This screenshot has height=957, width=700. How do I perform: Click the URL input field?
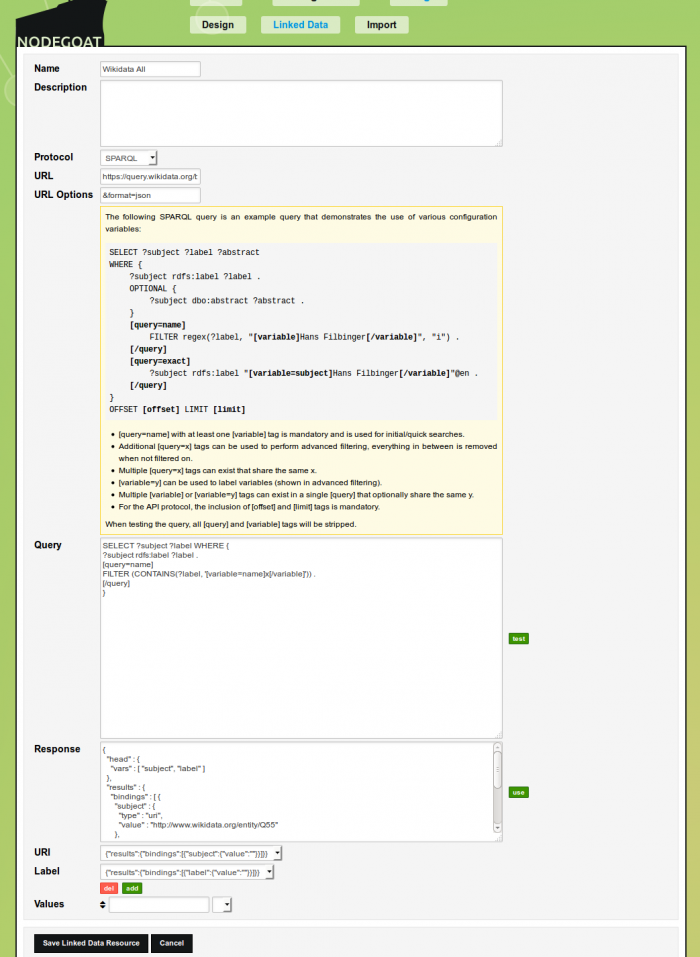coord(150,176)
